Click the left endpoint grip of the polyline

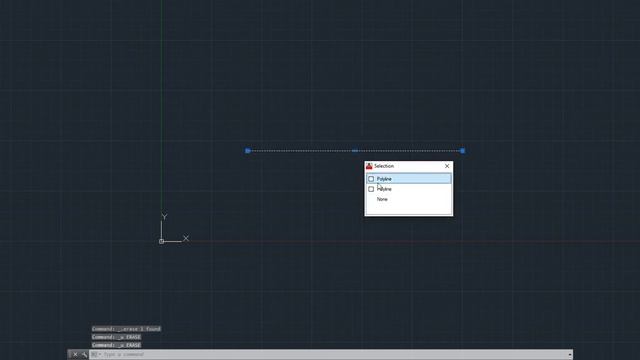coord(248,151)
